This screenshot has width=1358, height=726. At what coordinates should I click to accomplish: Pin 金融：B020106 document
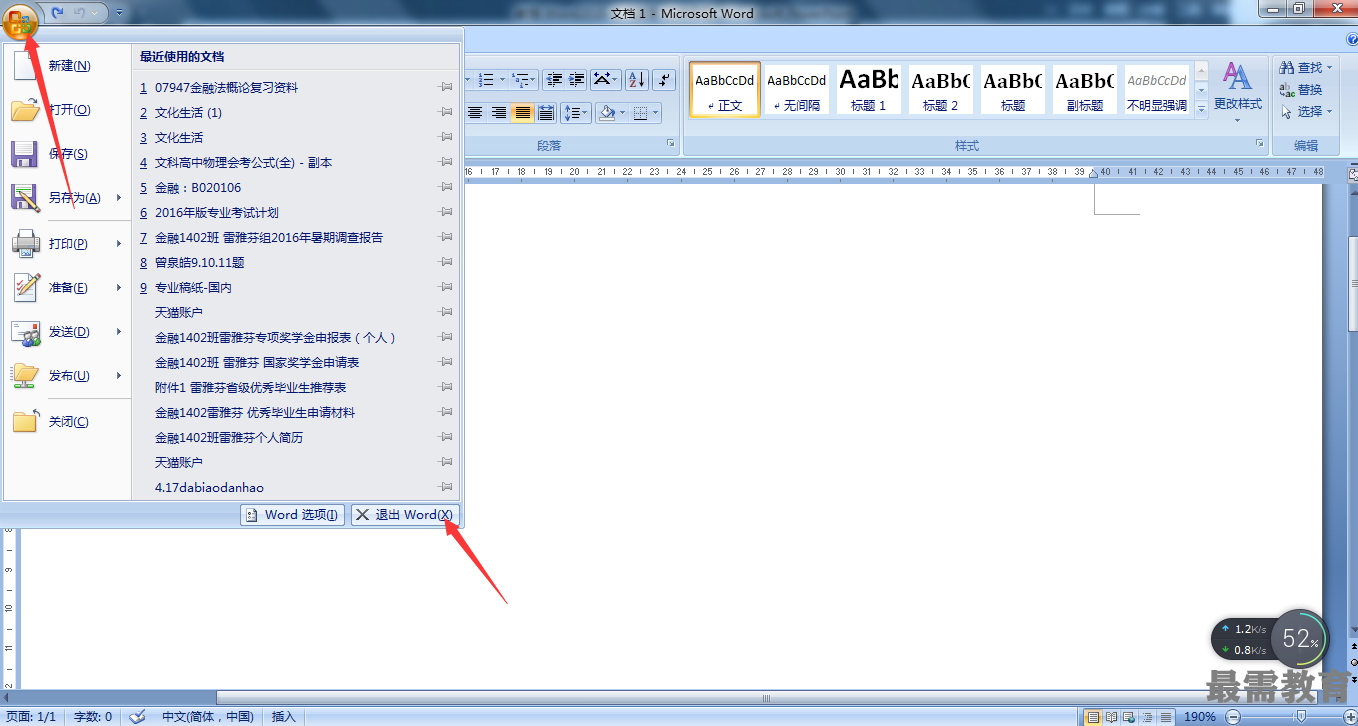[446, 187]
